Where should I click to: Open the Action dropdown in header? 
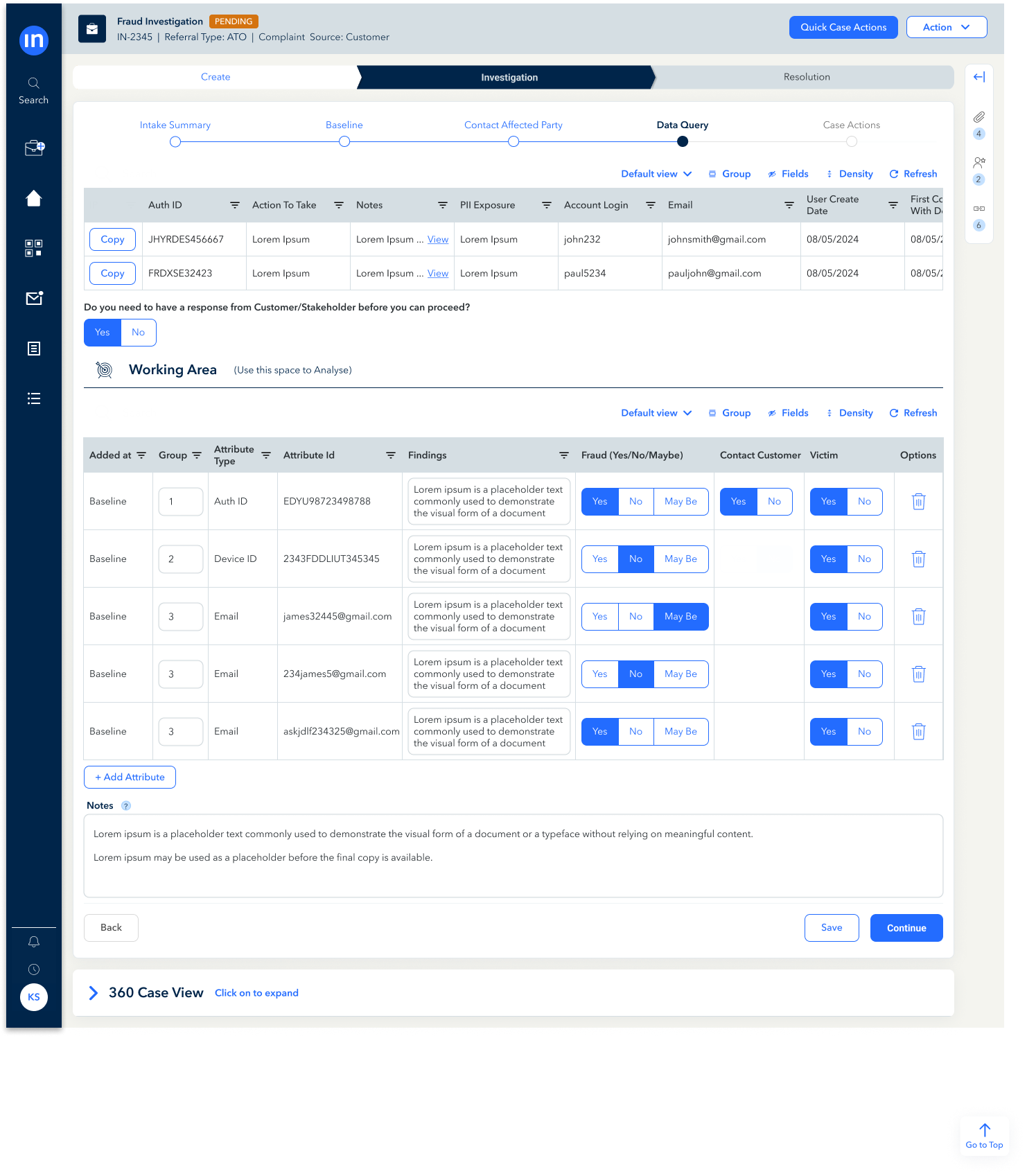pyautogui.click(x=946, y=27)
